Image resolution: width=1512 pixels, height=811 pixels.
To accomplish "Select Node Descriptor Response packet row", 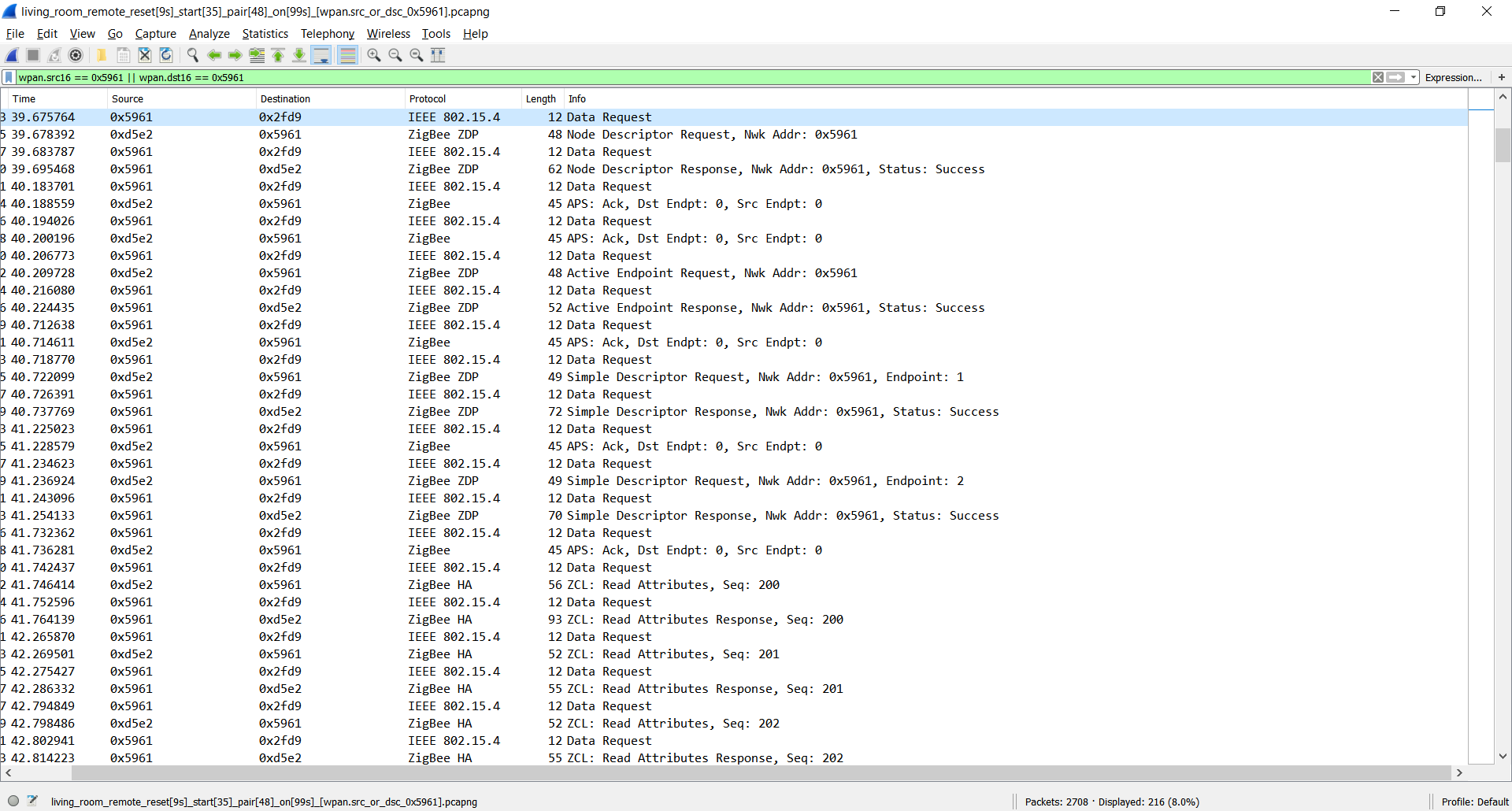I will (x=734, y=169).
